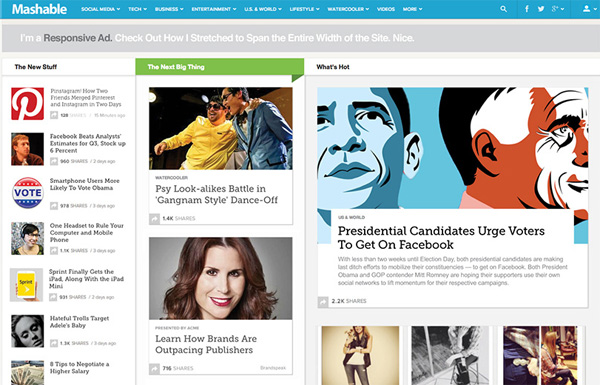Open Hateful Trolls Target Adele's Baby article
The height and width of the screenshot is (385, 600).
tap(79, 322)
